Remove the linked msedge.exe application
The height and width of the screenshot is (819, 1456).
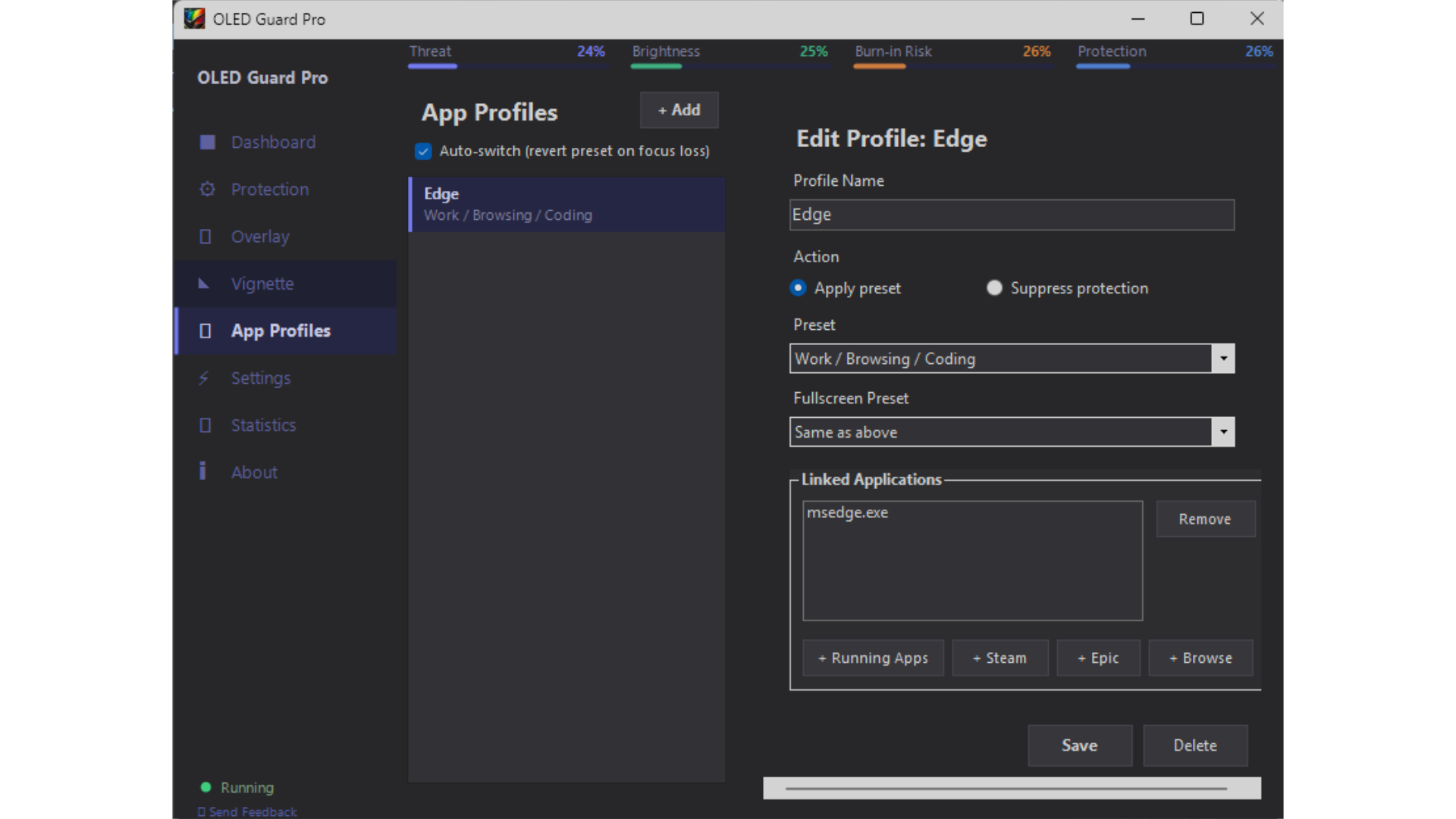point(1205,519)
